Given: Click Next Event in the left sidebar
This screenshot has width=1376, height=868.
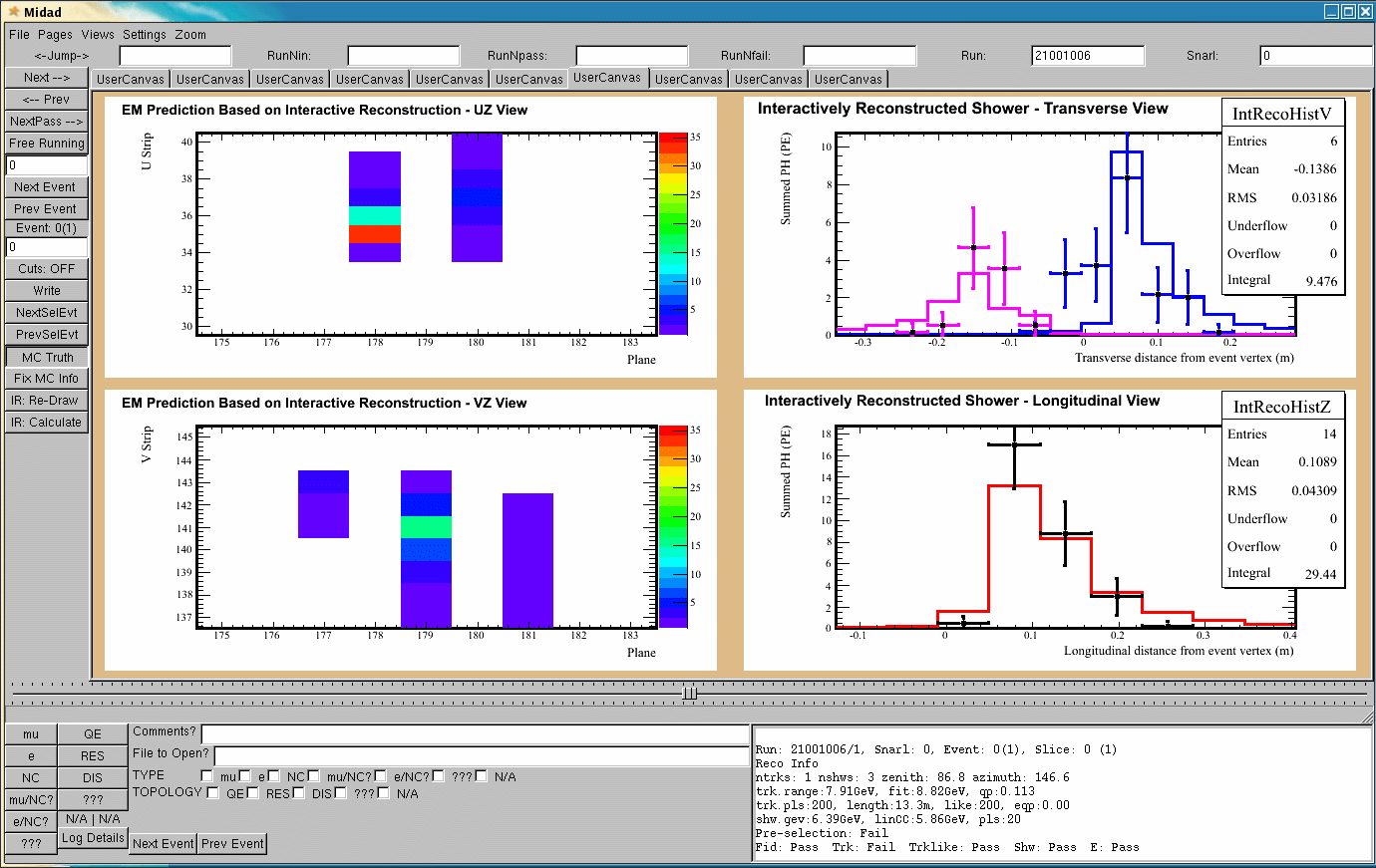Looking at the screenshot, I should (47, 187).
